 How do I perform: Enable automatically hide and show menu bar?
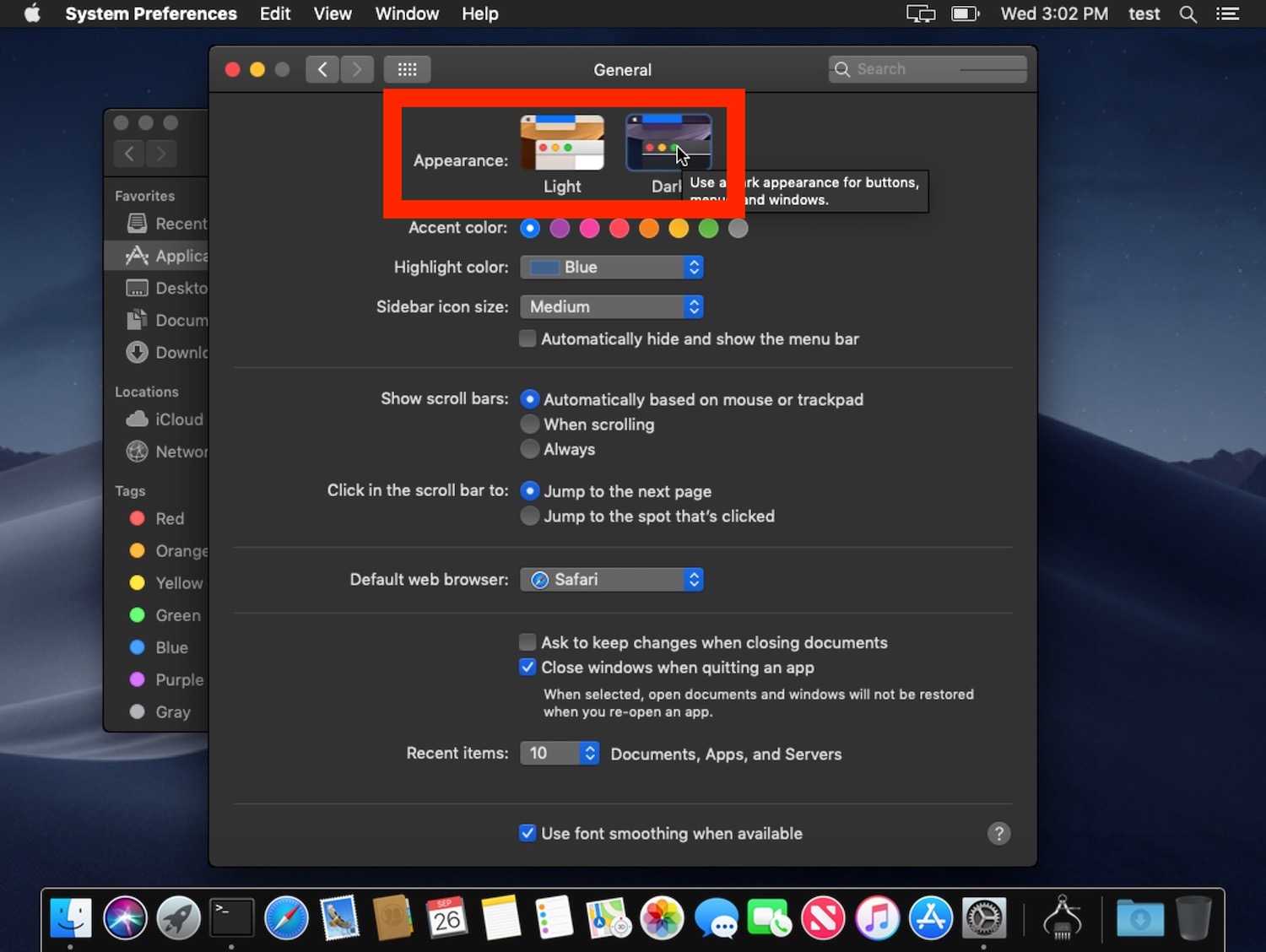(527, 339)
